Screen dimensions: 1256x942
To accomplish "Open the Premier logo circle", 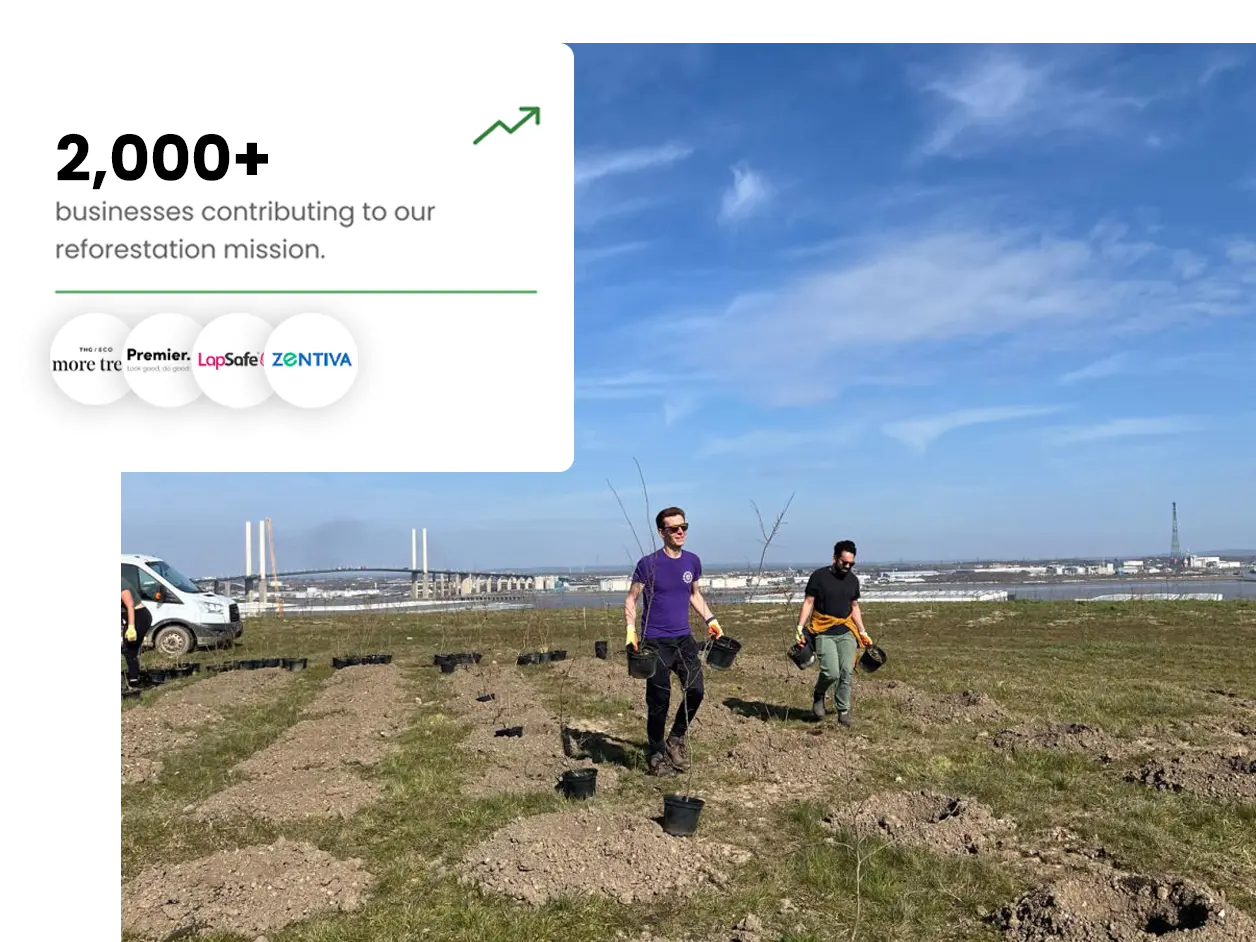I will point(160,360).
